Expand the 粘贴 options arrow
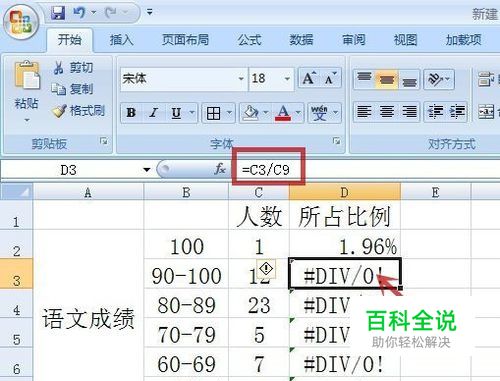This screenshot has height=381, width=500. click(x=27, y=119)
